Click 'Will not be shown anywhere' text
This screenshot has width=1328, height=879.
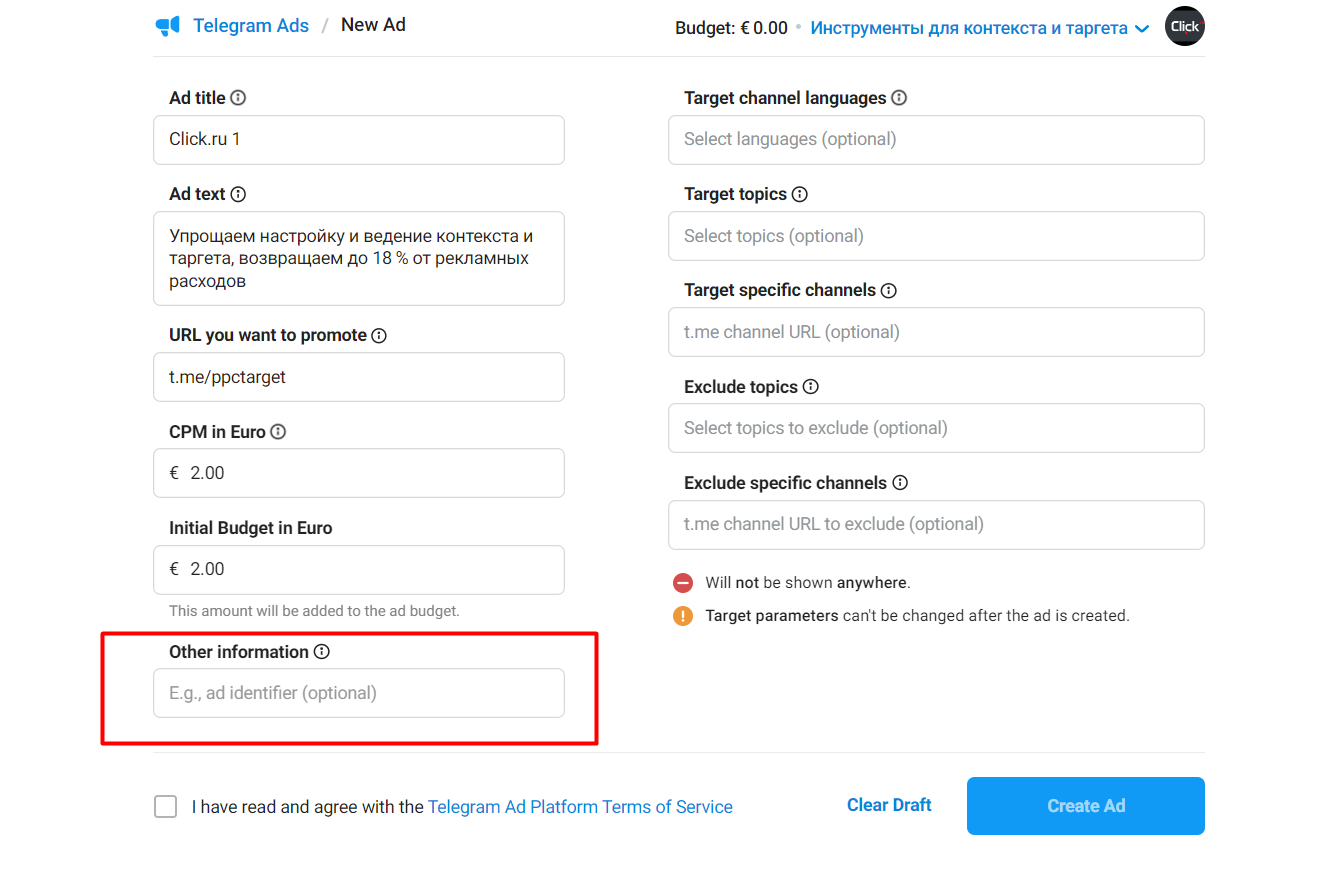pyautogui.click(x=808, y=583)
